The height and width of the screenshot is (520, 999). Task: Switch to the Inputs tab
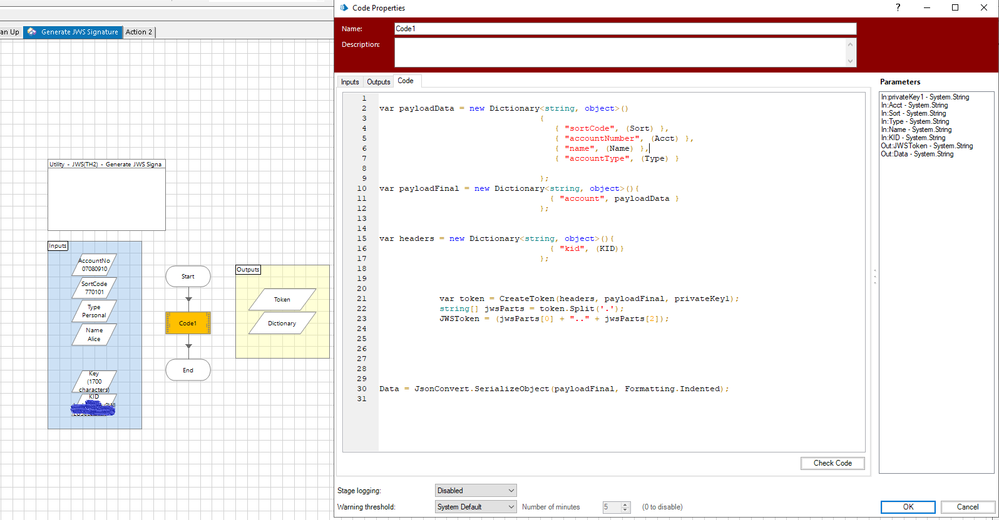(350, 81)
